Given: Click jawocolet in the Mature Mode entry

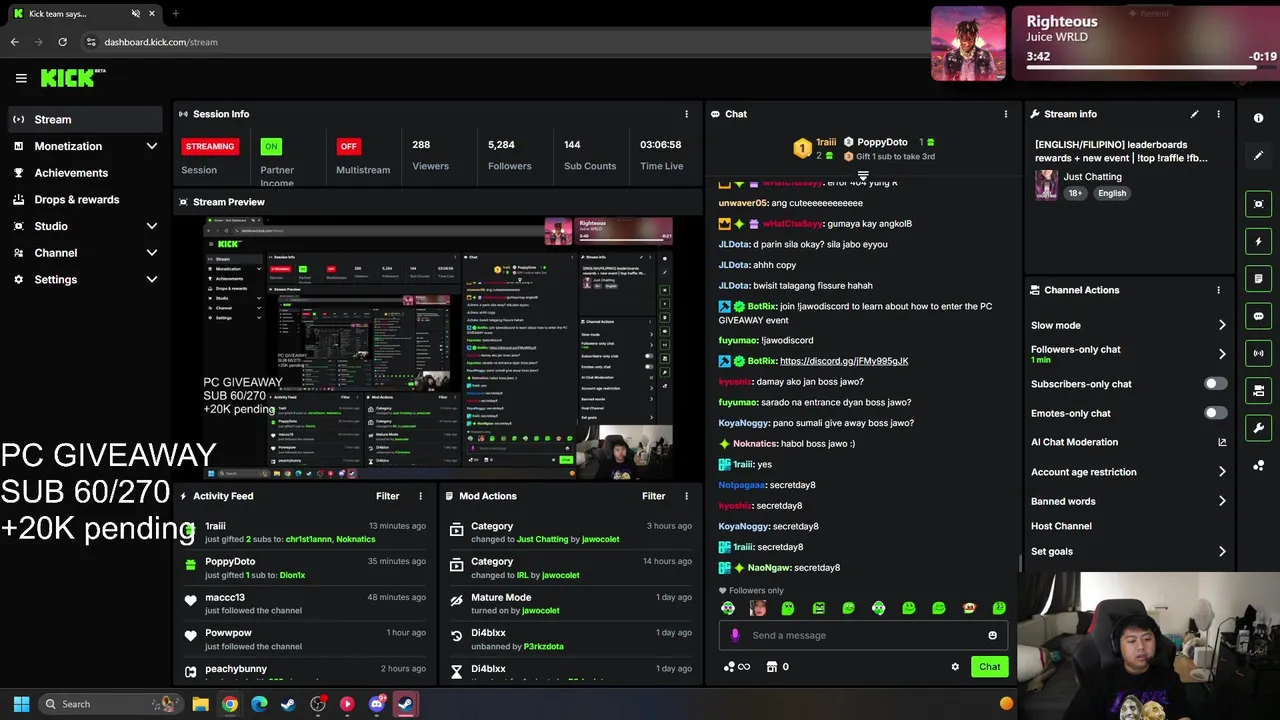Looking at the screenshot, I should pyautogui.click(x=541, y=610).
